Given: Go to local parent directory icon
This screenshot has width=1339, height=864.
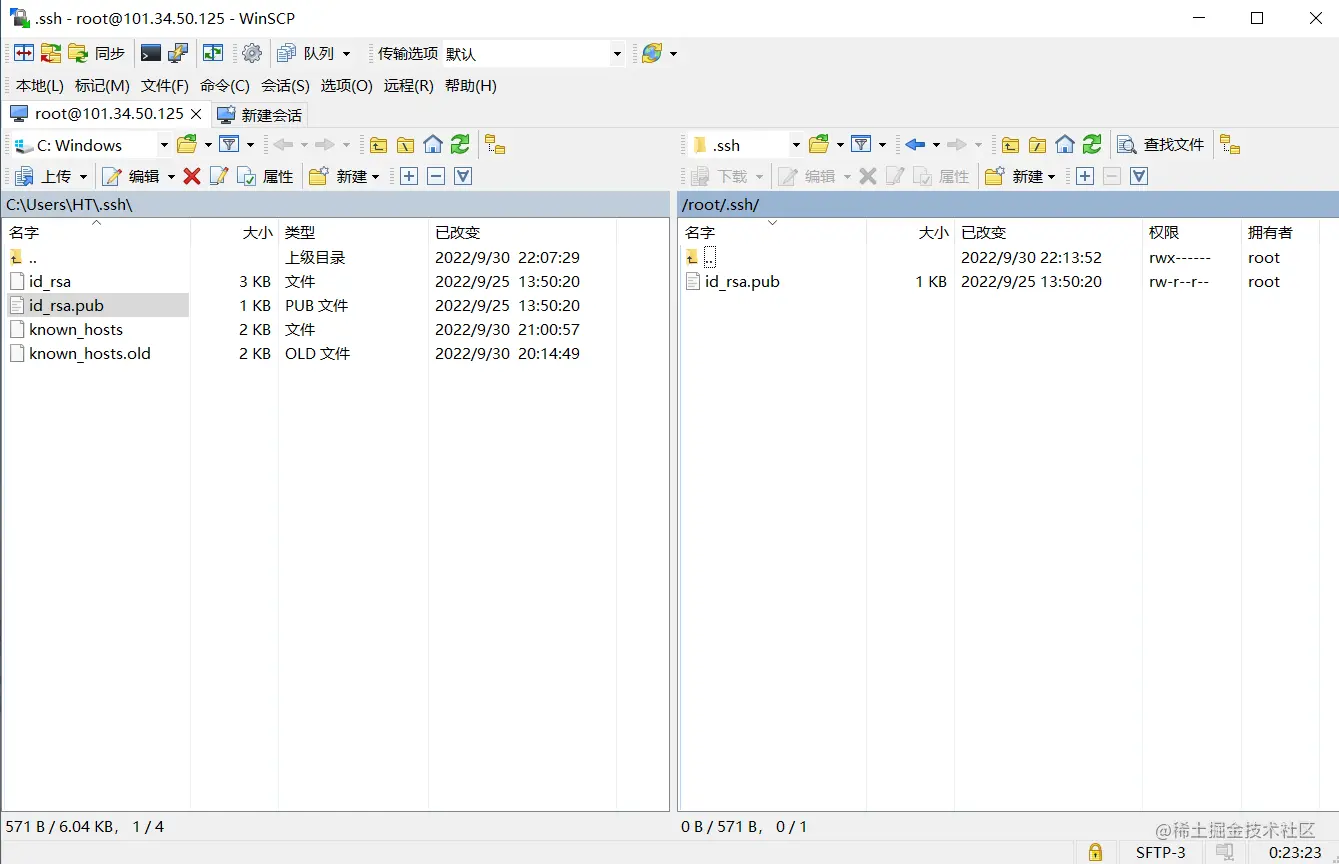Looking at the screenshot, I should [x=378, y=145].
